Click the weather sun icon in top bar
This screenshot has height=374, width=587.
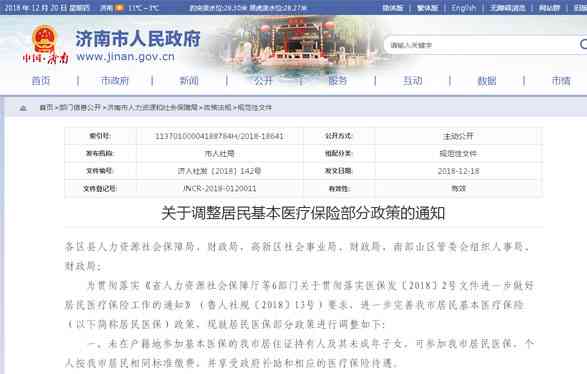(x=119, y=7)
